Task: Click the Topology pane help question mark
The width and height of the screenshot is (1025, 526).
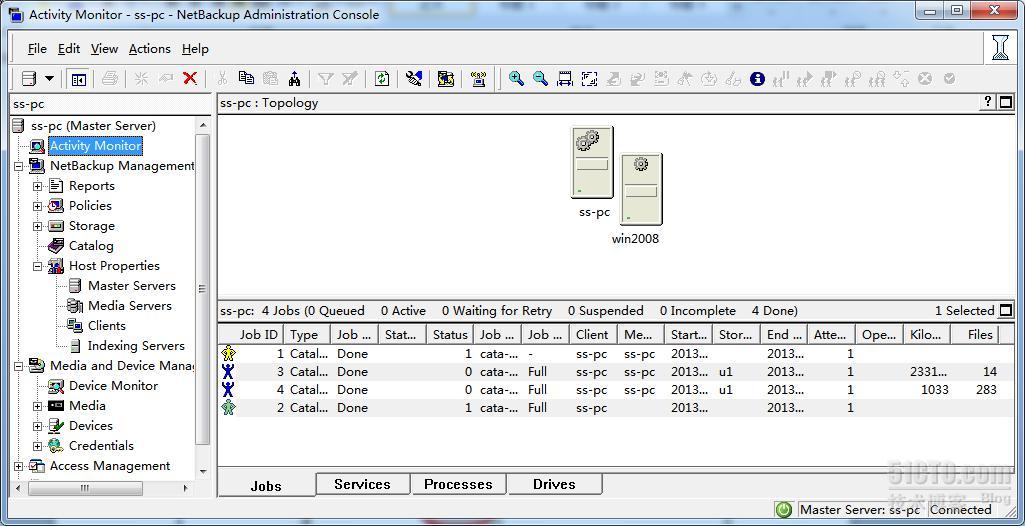Action: click(x=988, y=102)
